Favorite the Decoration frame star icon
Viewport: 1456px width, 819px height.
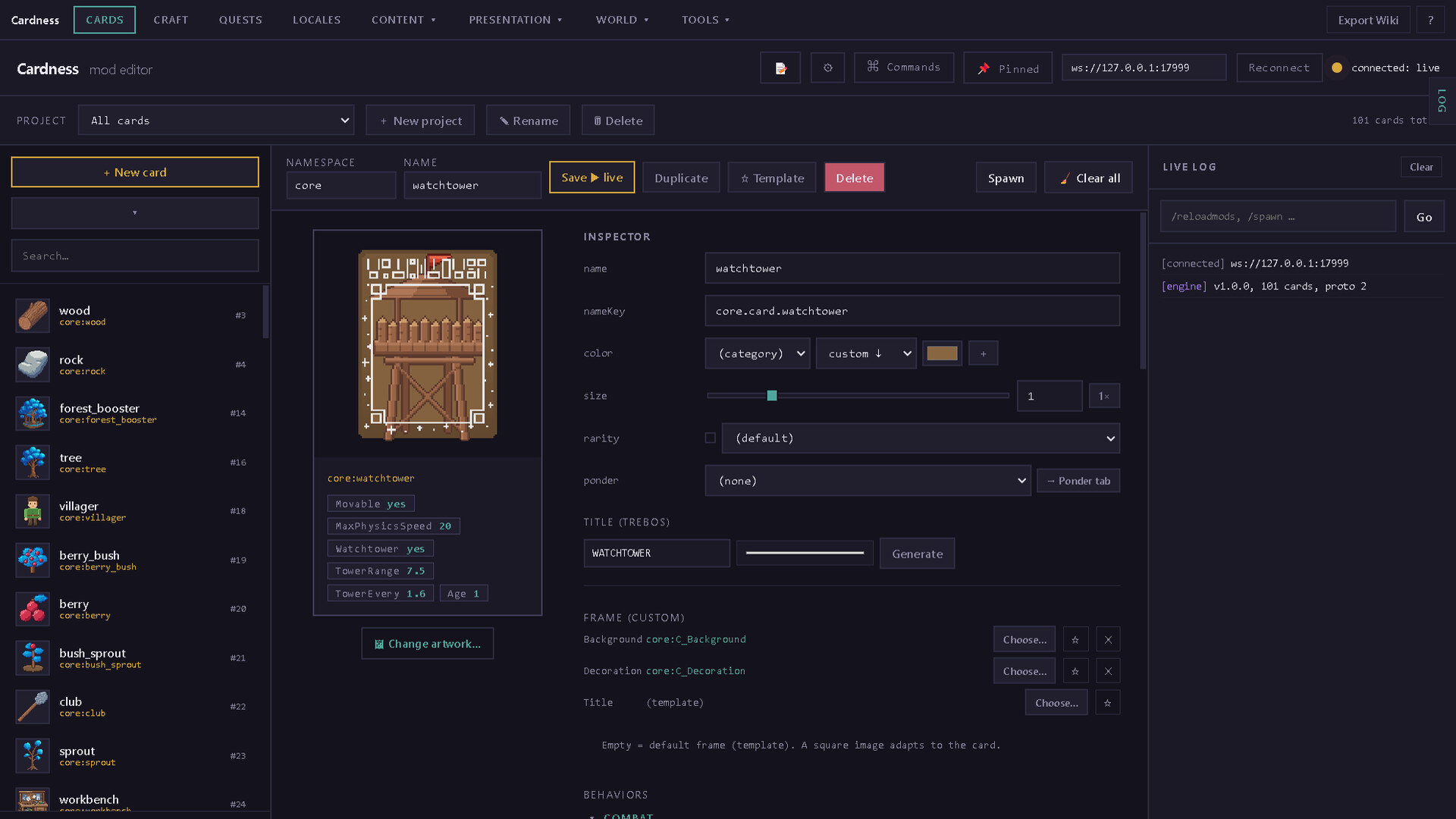pyautogui.click(x=1075, y=671)
